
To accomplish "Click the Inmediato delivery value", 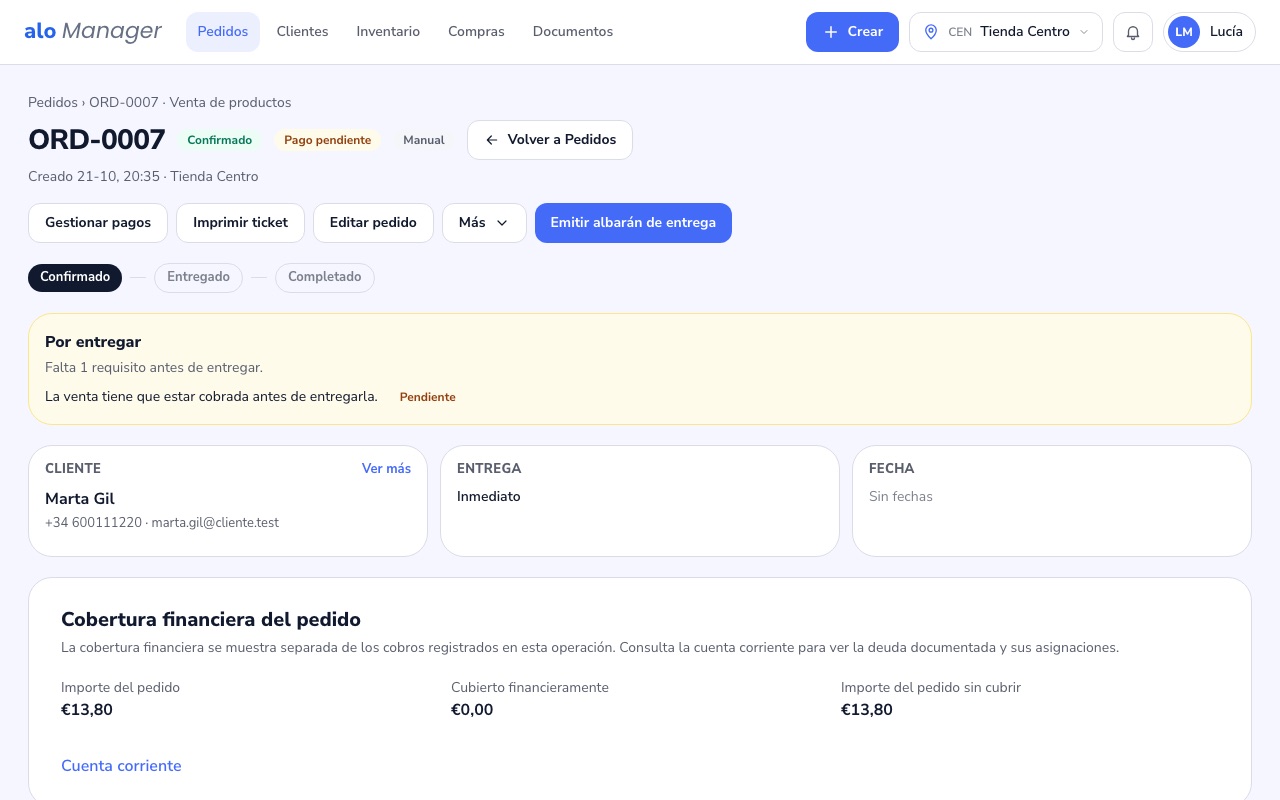I will pos(489,496).
